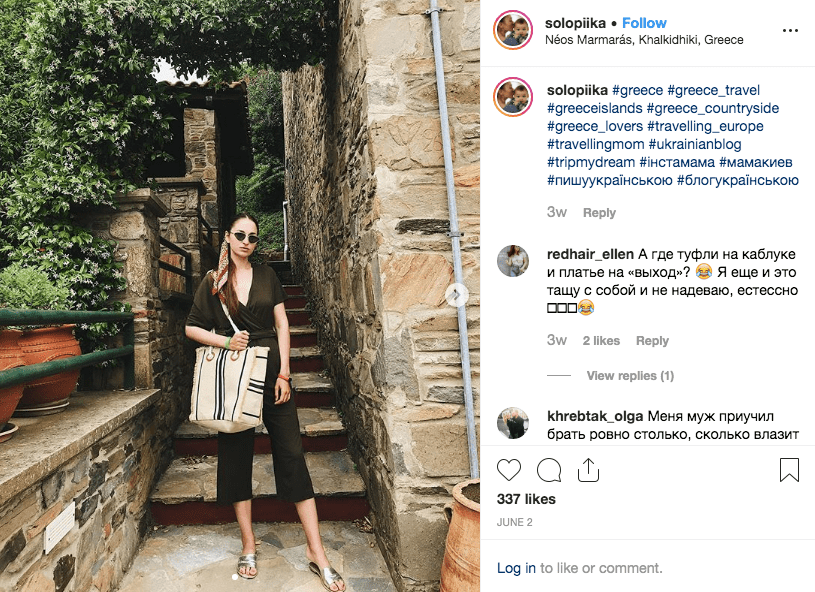This screenshot has height=592, width=815.
Task: Expand View replies (1)
Action: [630, 375]
